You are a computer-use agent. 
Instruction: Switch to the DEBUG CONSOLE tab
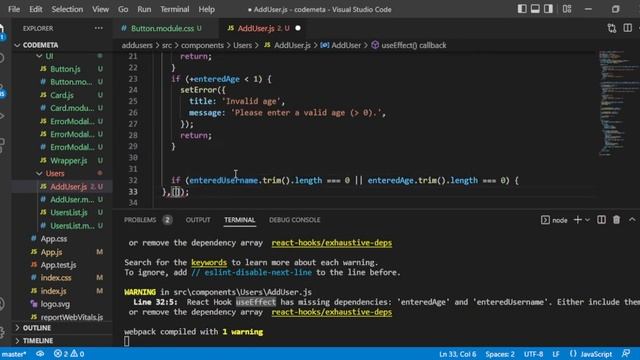point(294,220)
